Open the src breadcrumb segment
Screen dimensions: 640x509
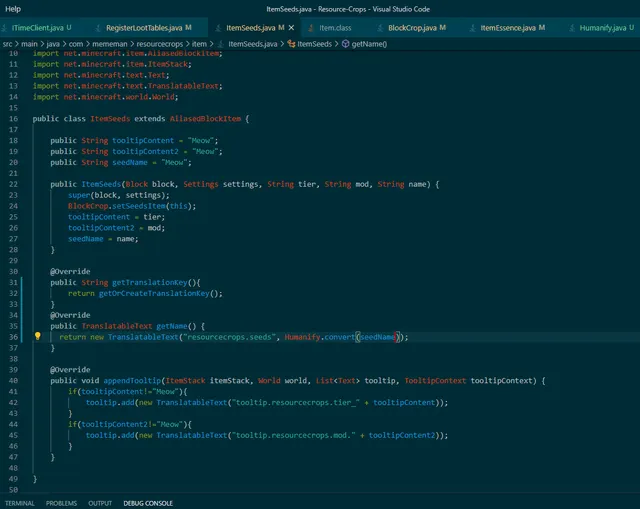pos(7,44)
